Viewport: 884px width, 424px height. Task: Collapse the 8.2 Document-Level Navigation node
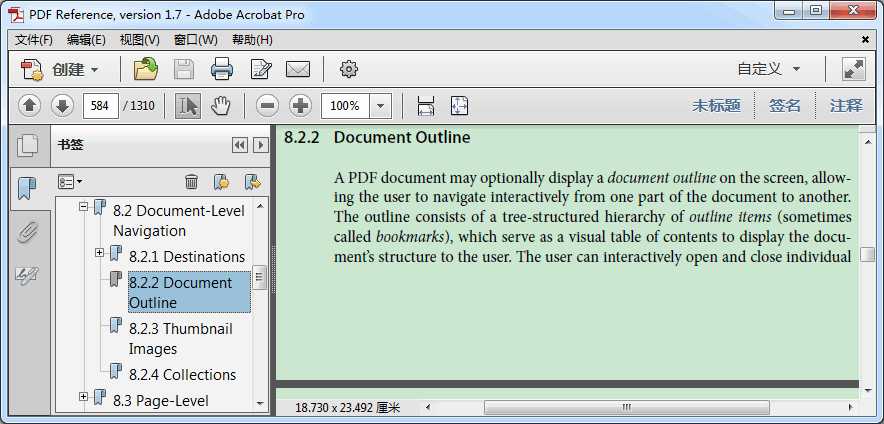click(x=83, y=207)
